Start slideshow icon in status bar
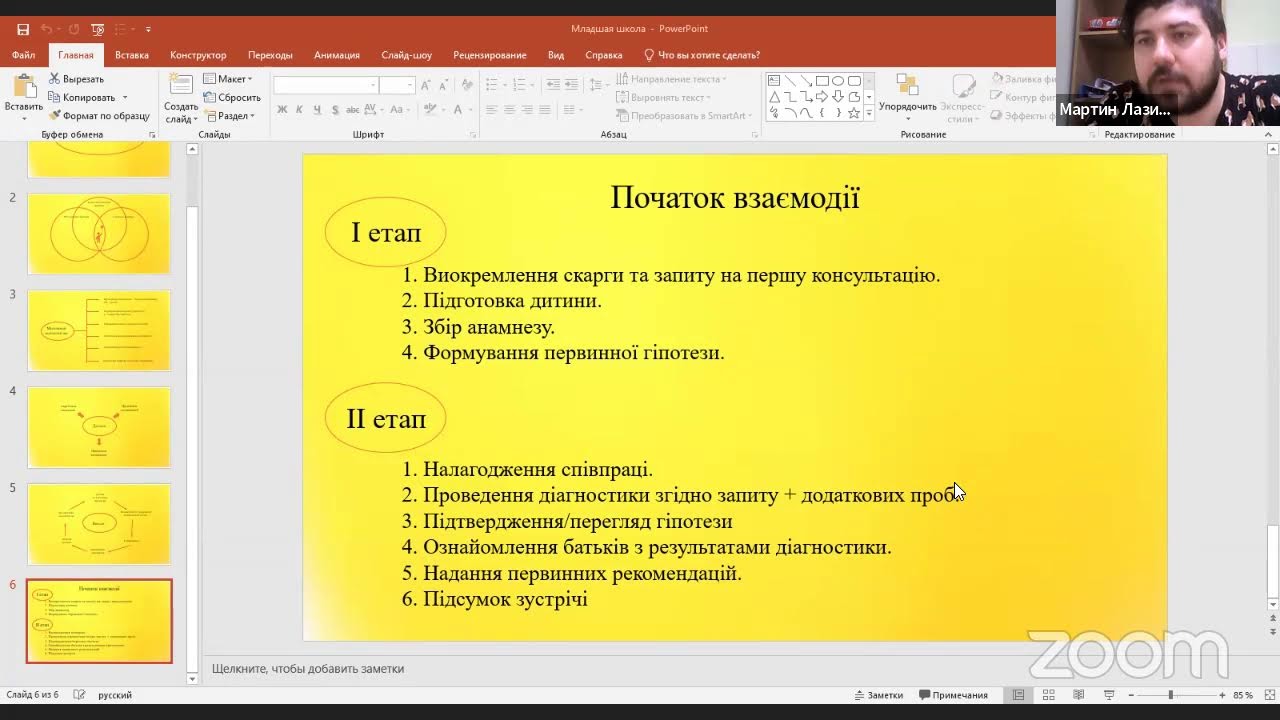The height and width of the screenshot is (720, 1280). pos(1109,695)
